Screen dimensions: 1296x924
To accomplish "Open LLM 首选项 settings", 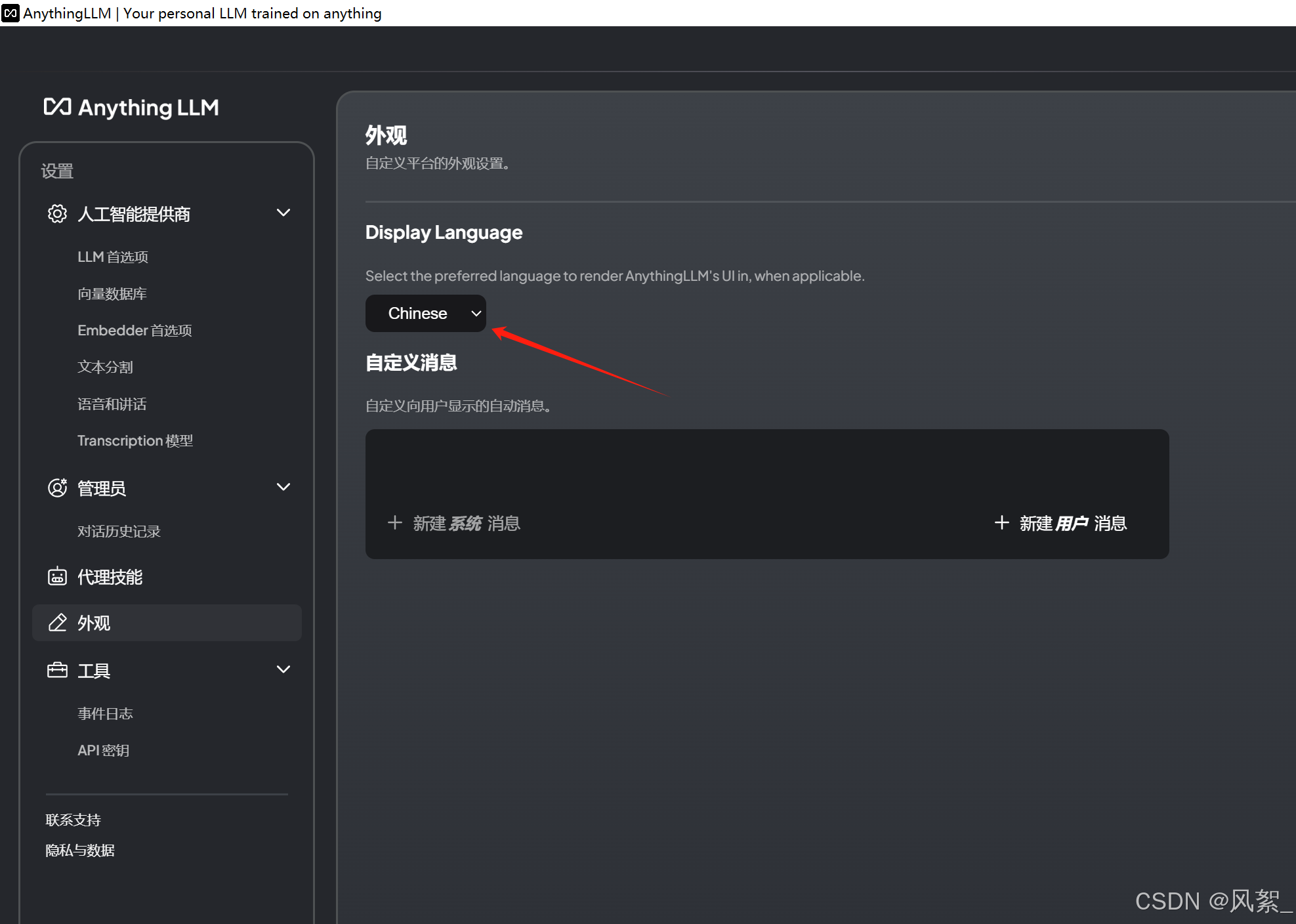I will [113, 257].
